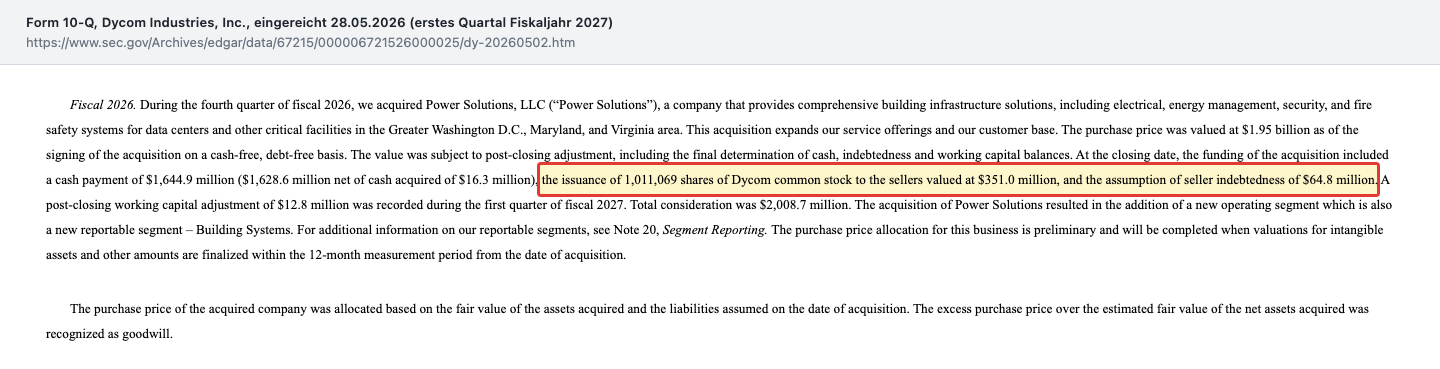This screenshot has width=1440, height=369.
Task: Click the "1,011,069 shares" figure in highlight
Action: point(656,180)
